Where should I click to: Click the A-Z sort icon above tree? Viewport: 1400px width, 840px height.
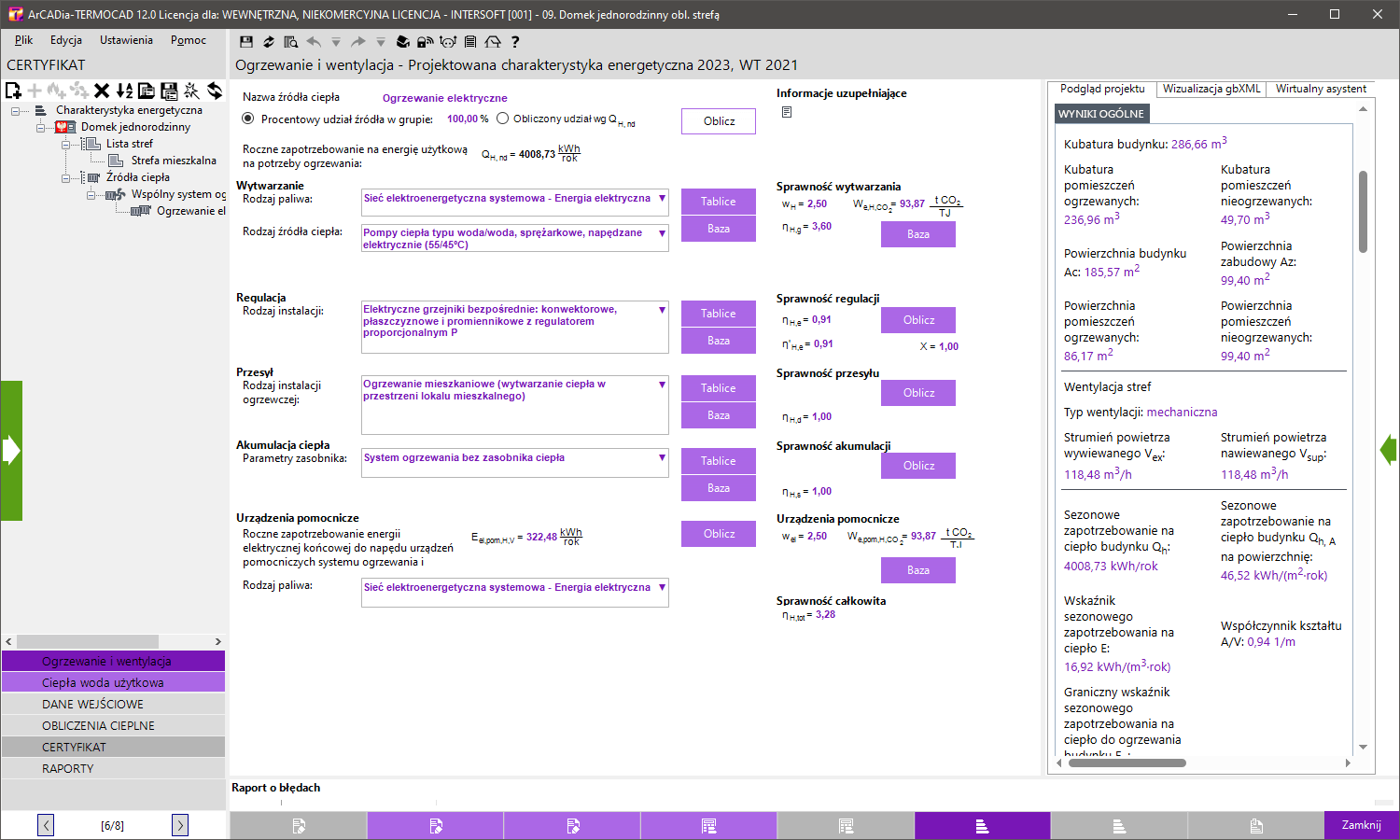[124, 91]
